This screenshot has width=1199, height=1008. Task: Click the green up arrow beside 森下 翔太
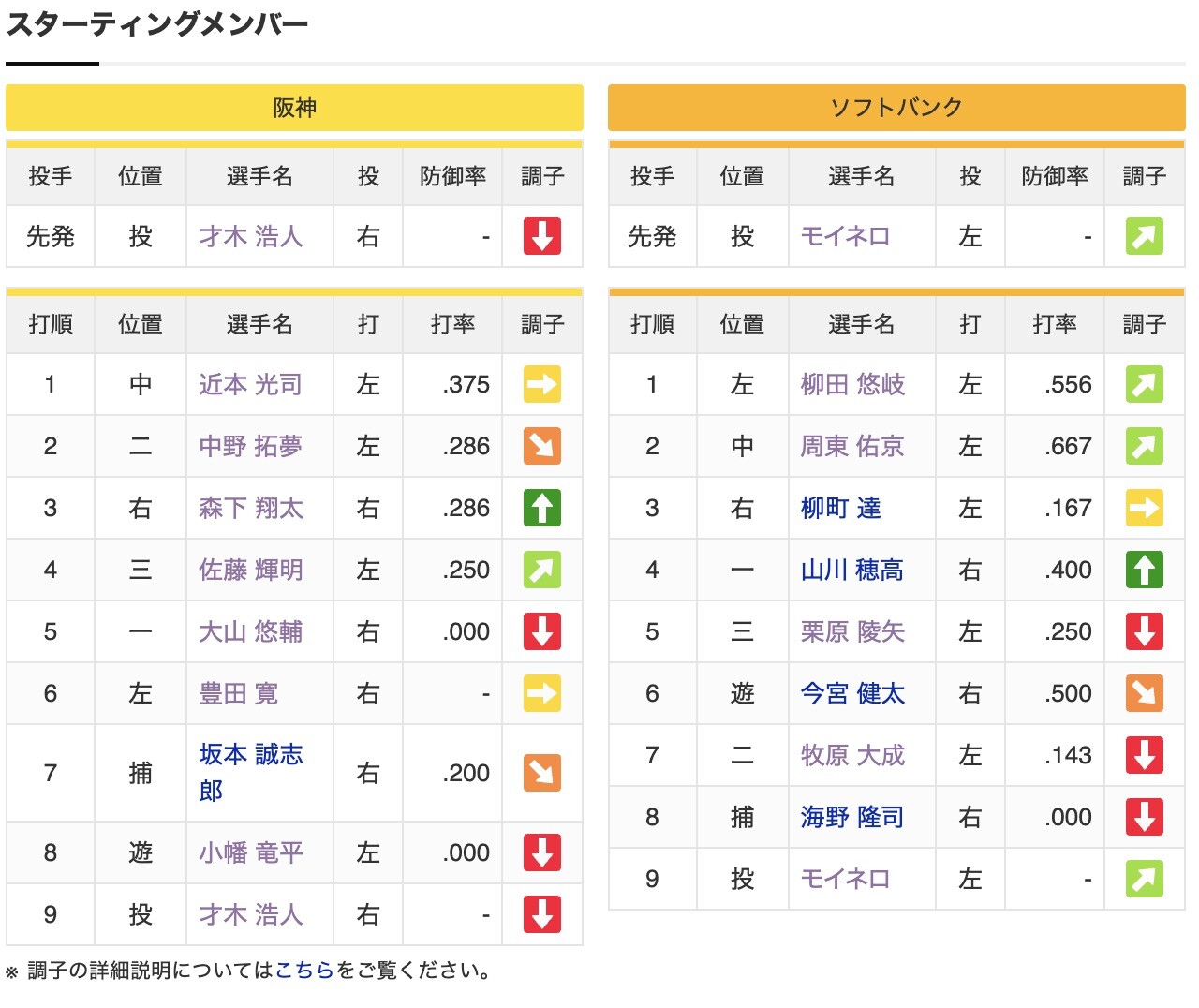[x=541, y=508]
